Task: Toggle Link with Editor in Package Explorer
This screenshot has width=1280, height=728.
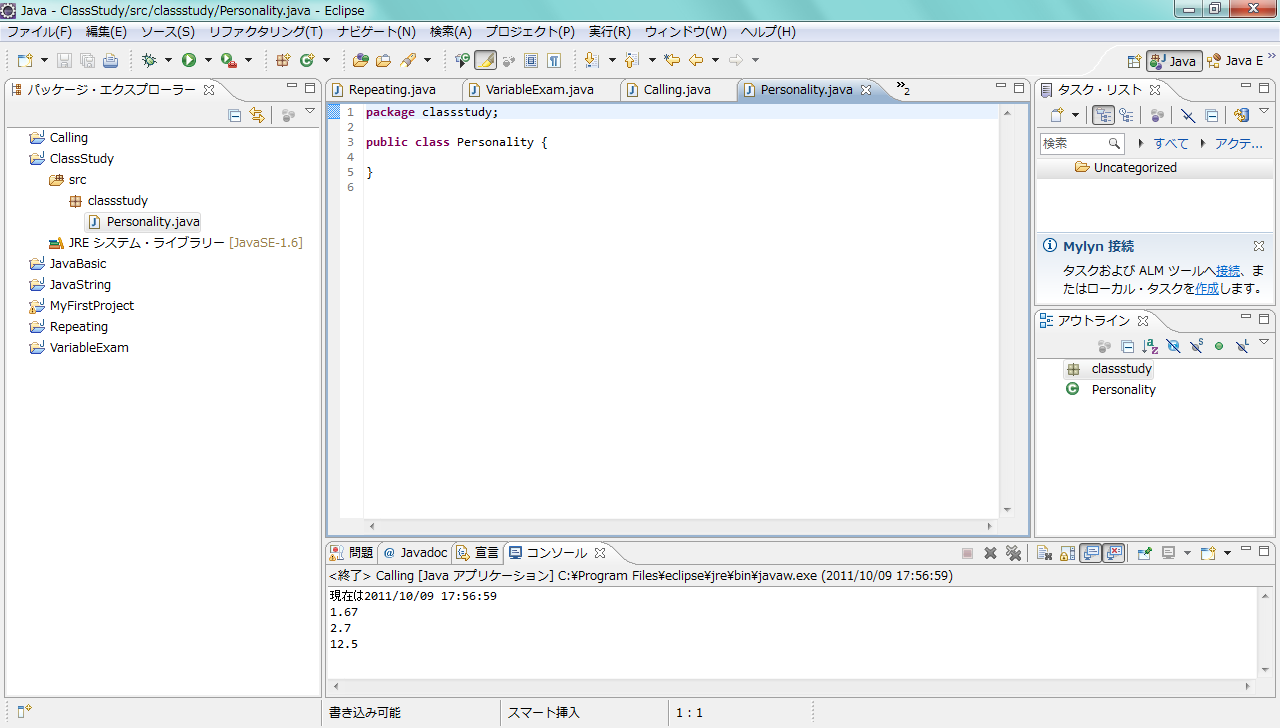Action: coord(257,115)
